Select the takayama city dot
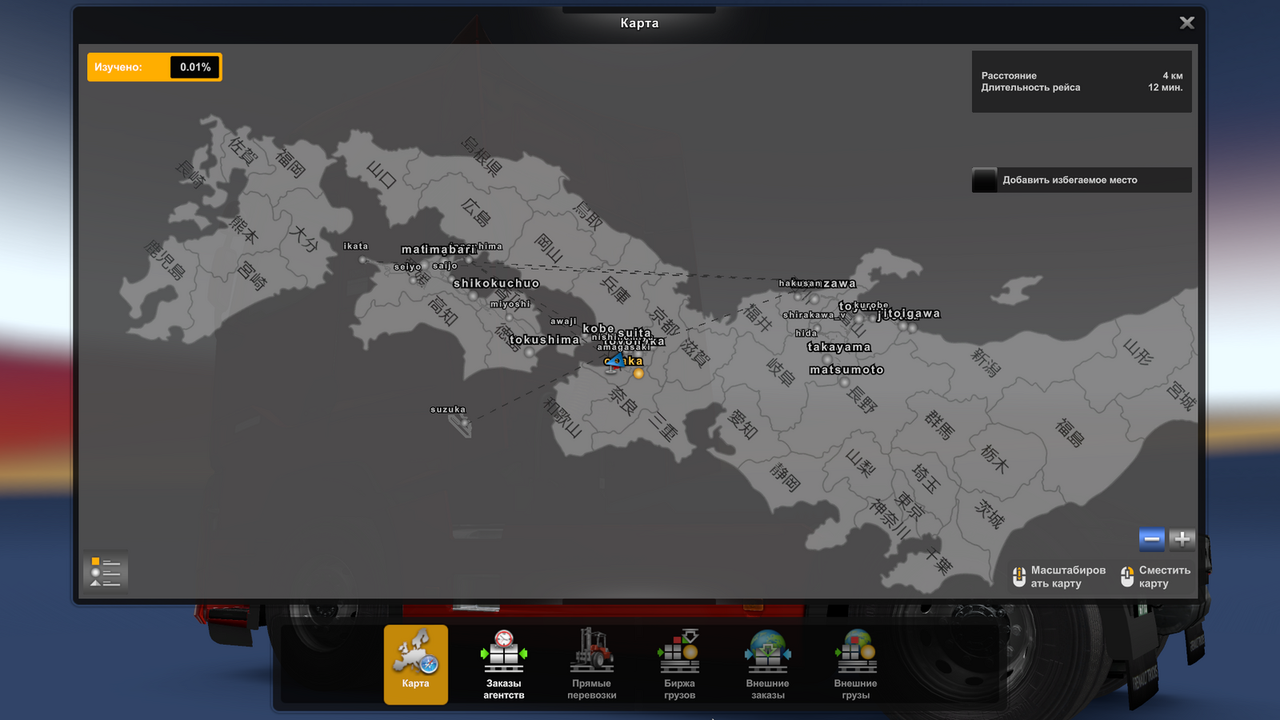This screenshot has width=1280, height=720. tap(827, 360)
